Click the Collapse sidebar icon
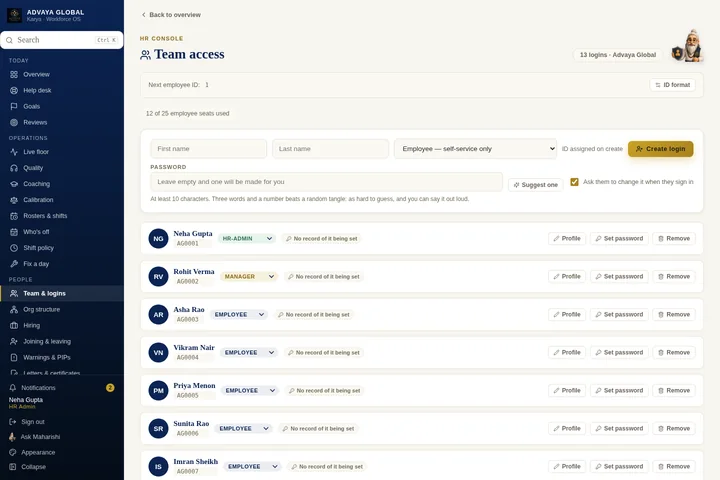 click(x=12, y=467)
